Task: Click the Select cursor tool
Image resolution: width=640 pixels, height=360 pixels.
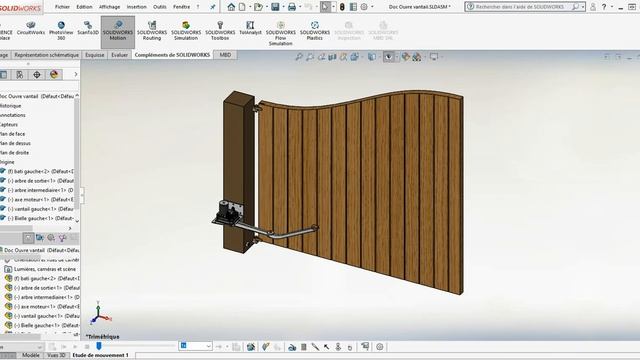Action: (x=325, y=7)
